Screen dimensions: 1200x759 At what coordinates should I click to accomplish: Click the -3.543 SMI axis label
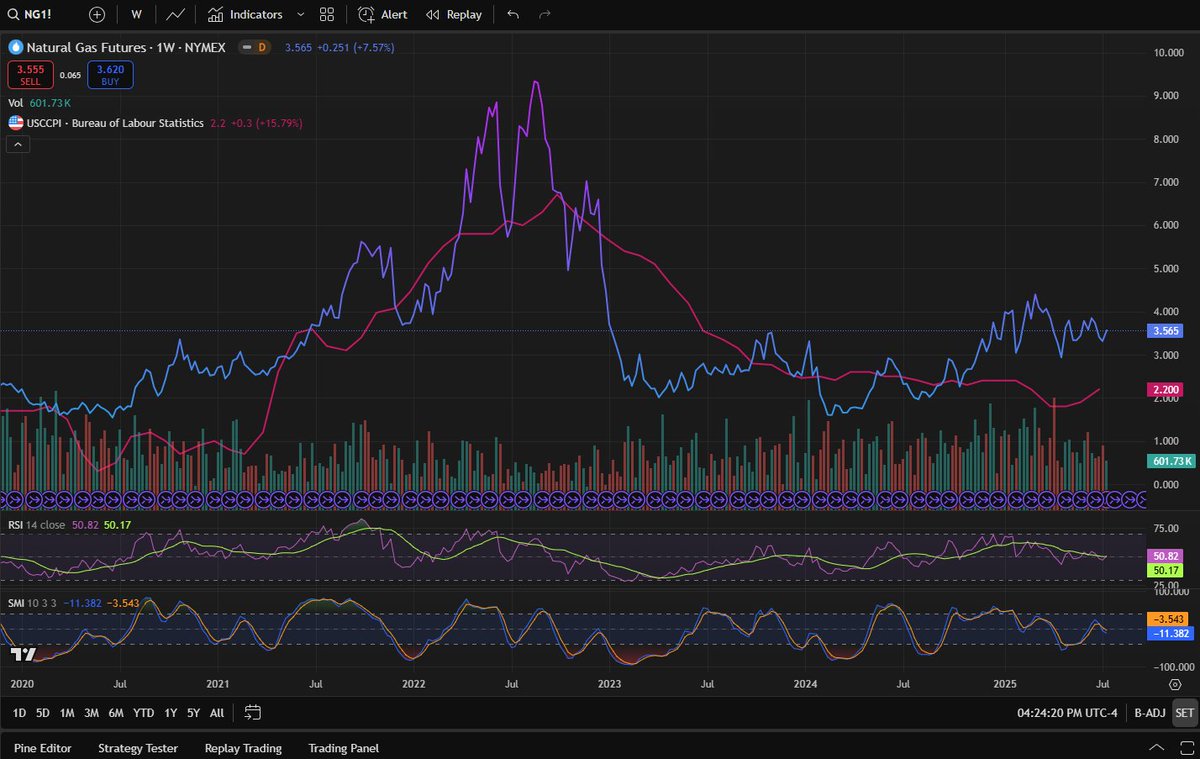pyautogui.click(x=1170, y=619)
